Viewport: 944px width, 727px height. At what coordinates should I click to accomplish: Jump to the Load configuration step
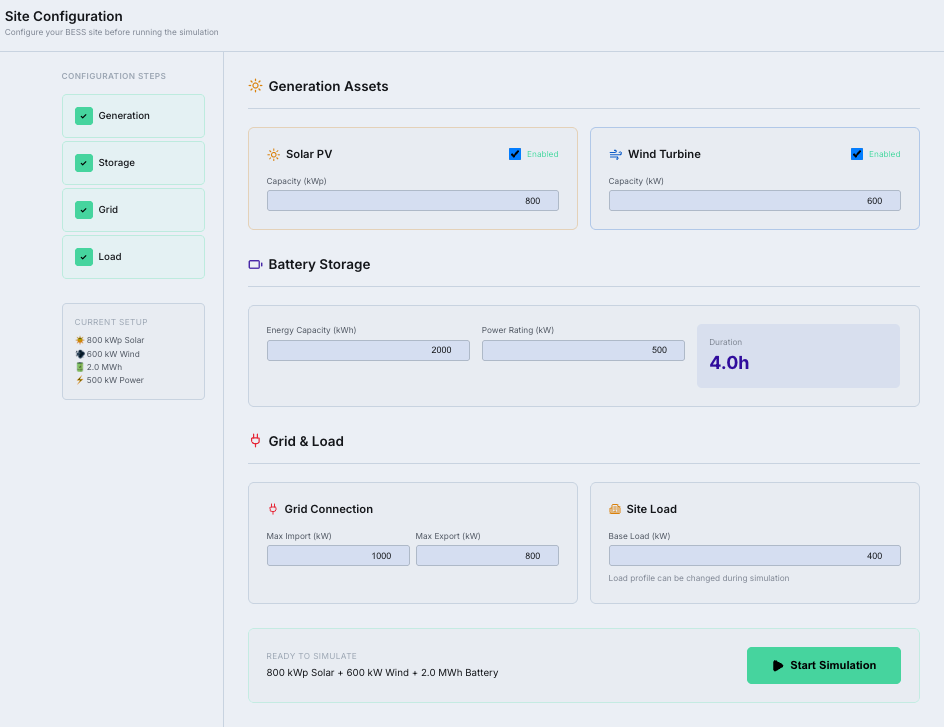133,256
